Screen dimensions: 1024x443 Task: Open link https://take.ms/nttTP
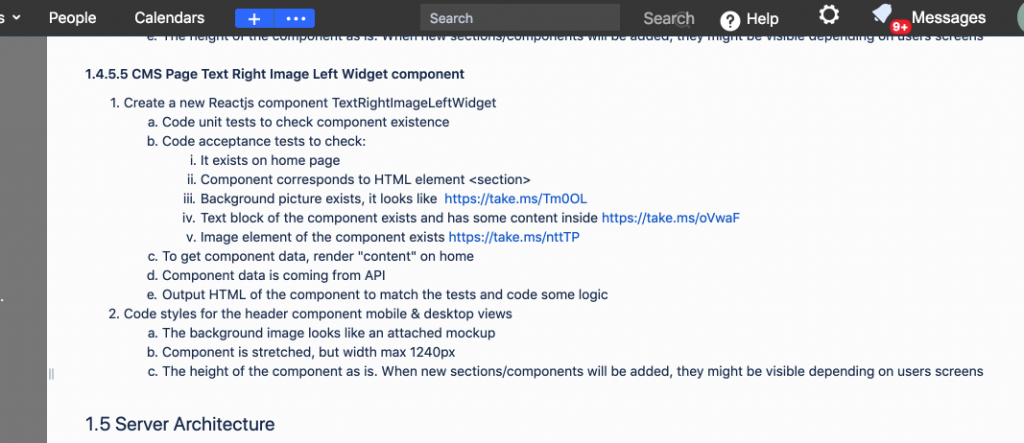514,237
